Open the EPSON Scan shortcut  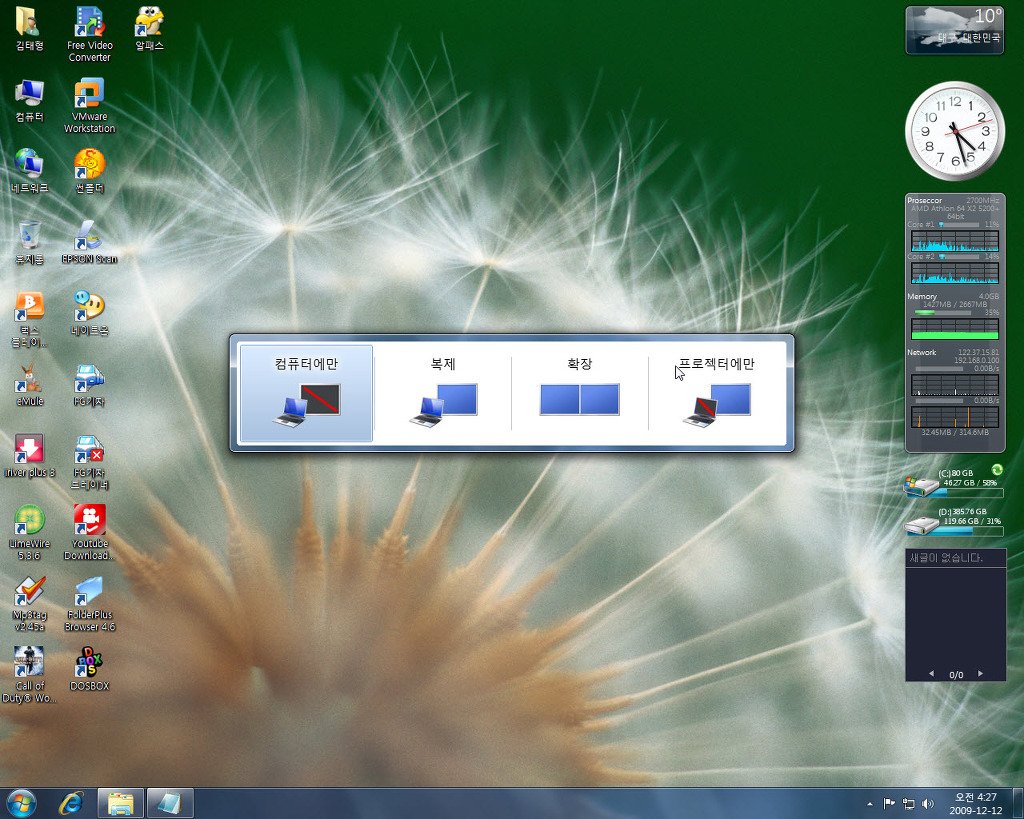(89, 236)
